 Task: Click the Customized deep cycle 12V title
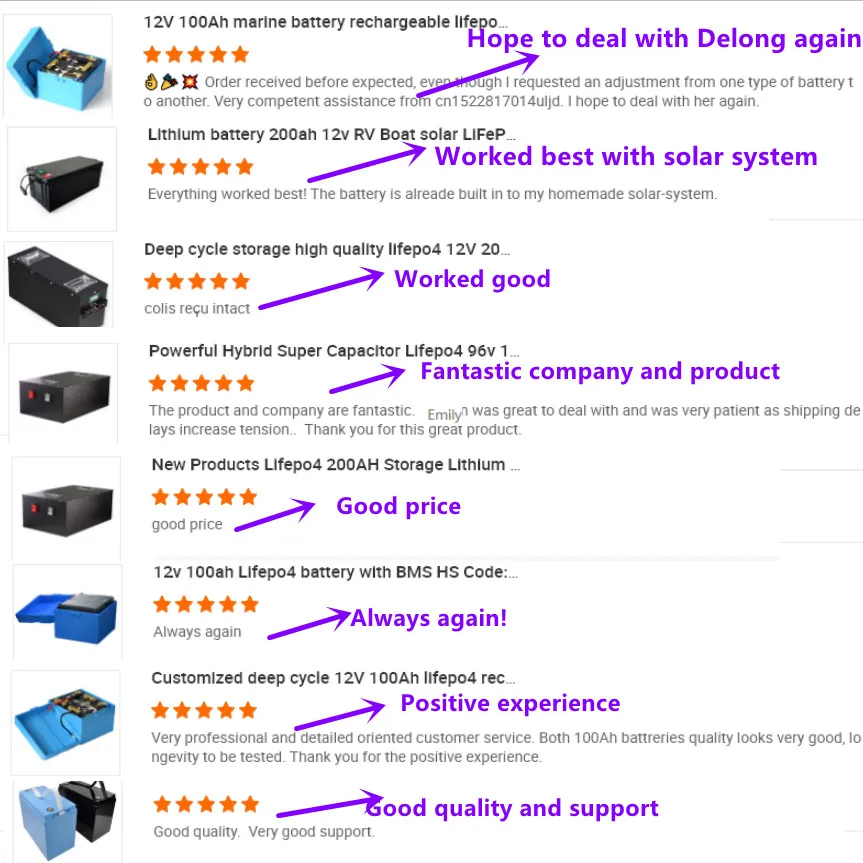click(x=333, y=678)
